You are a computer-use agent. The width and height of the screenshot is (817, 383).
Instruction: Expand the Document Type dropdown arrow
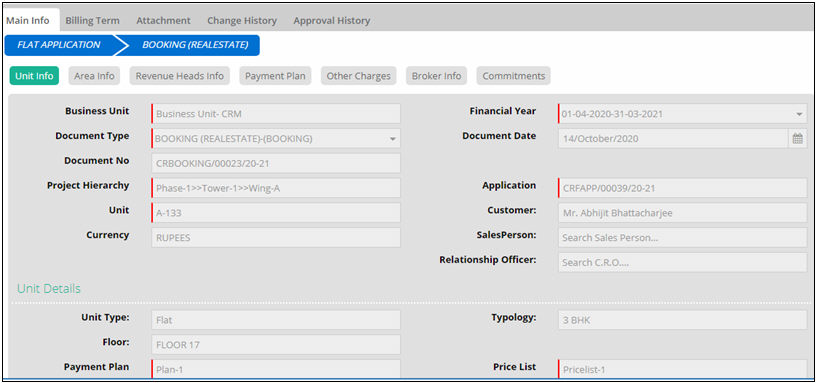tap(392, 139)
